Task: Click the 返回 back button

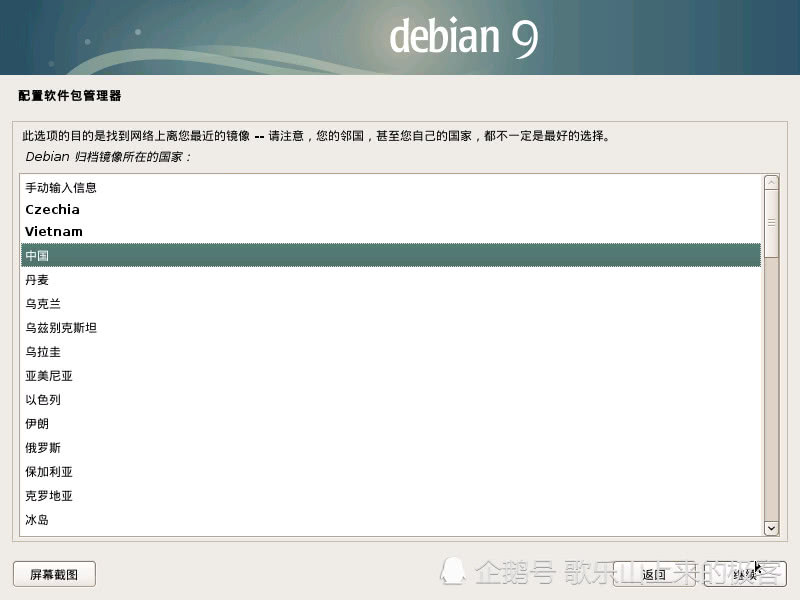Action: click(x=654, y=574)
